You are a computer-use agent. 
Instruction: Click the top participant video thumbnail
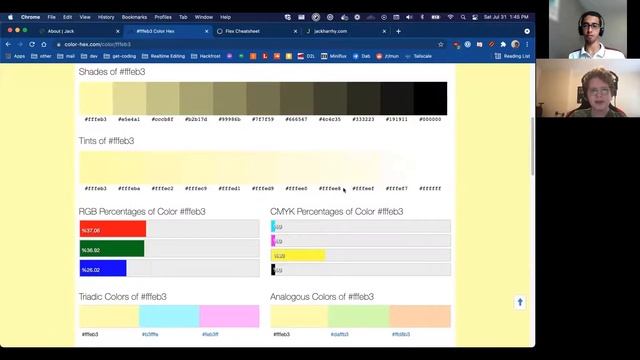(588, 29)
